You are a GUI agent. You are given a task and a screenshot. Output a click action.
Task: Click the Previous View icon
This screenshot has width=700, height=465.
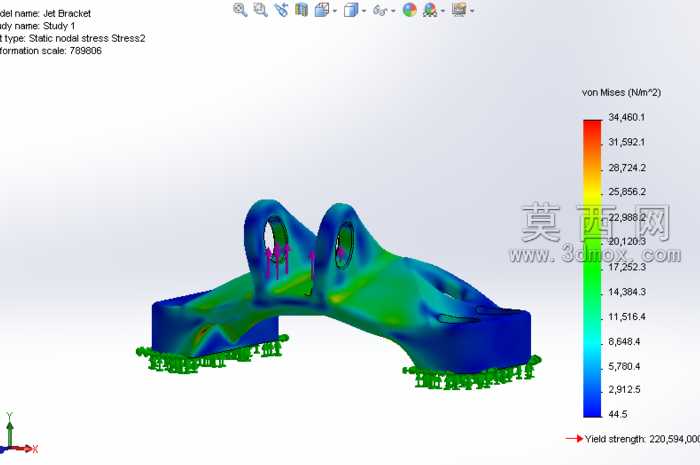click(281, 10)
